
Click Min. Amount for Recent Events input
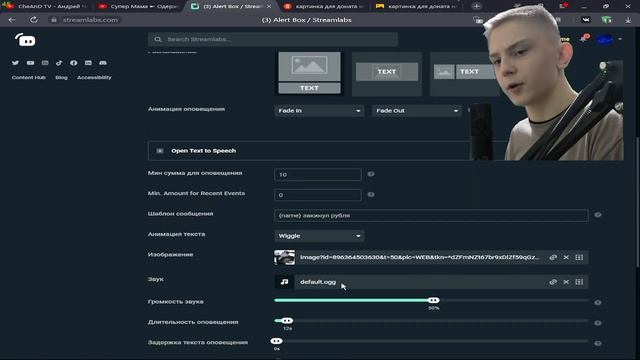pos(318,195)
